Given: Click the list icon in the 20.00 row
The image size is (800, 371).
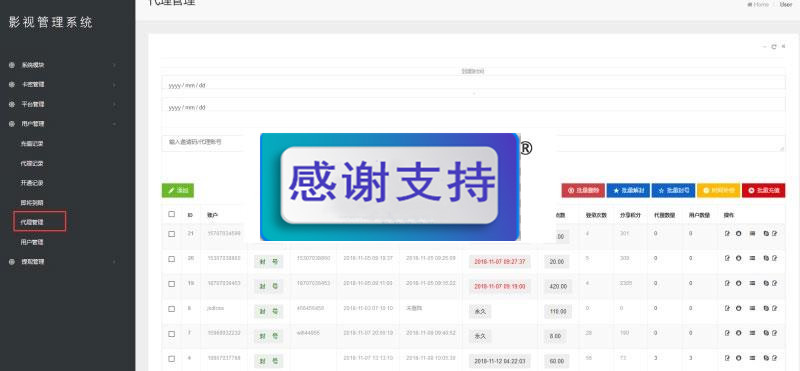Looking at the screenshot, I should (752, 258).
